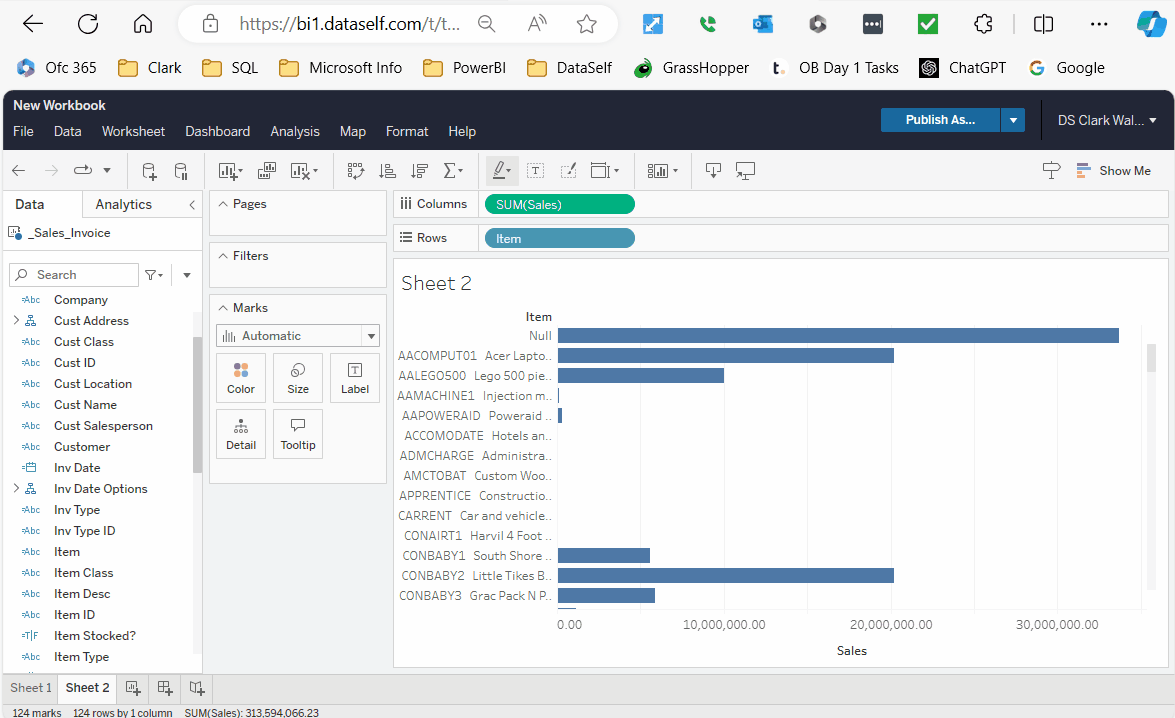The height and width of the screenshot is (718, 1175).
Task: Toggle the Show Mark Labels button
Action: click(535, 171)
